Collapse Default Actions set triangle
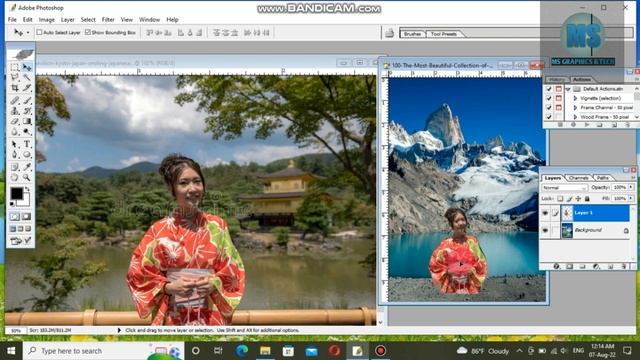640x360 pixels. pos(568,89)
